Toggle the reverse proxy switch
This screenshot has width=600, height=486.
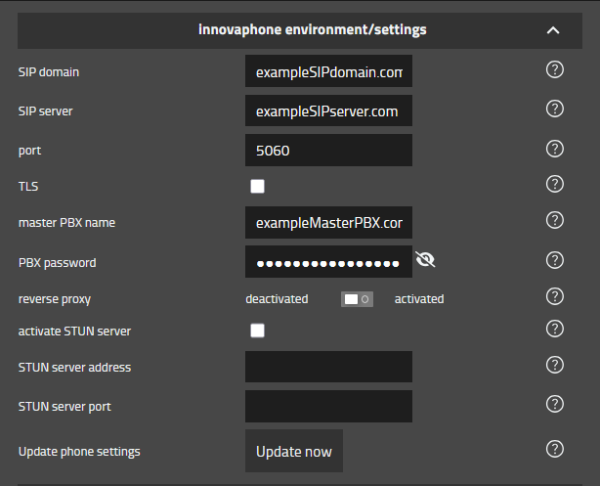(x=357, y=299)
